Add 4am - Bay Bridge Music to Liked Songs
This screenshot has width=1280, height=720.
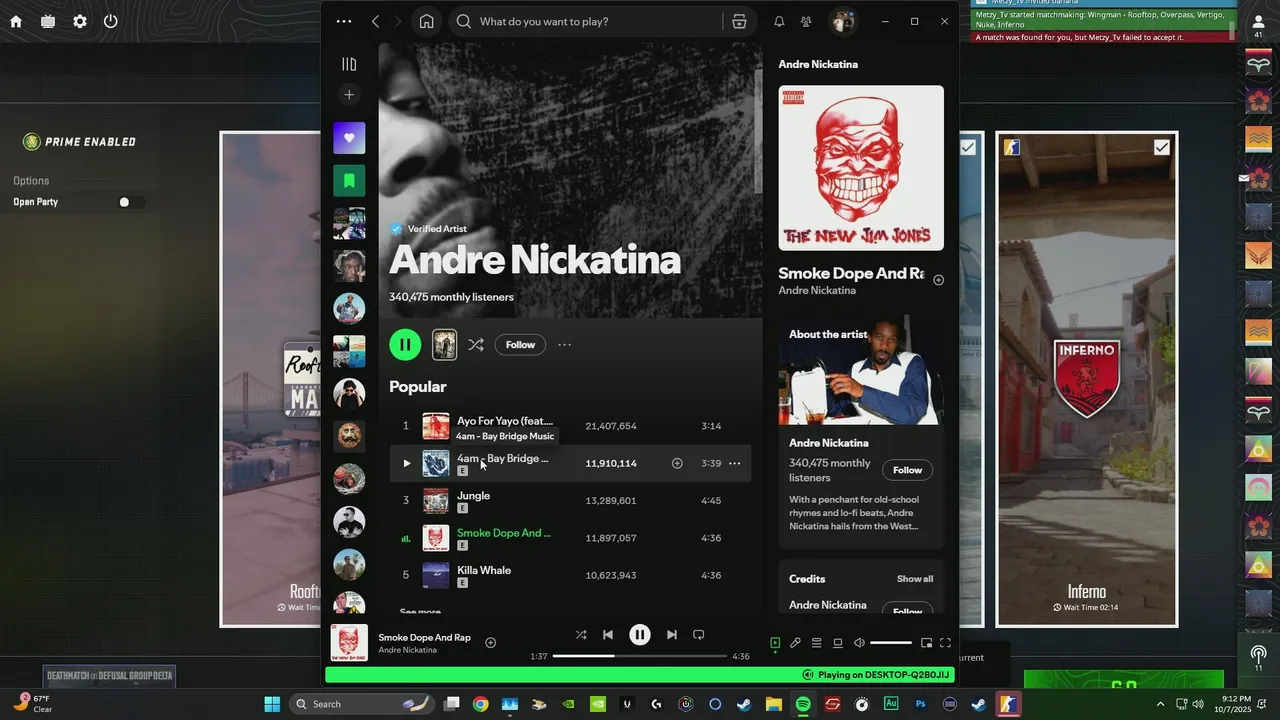click(677, 463)
